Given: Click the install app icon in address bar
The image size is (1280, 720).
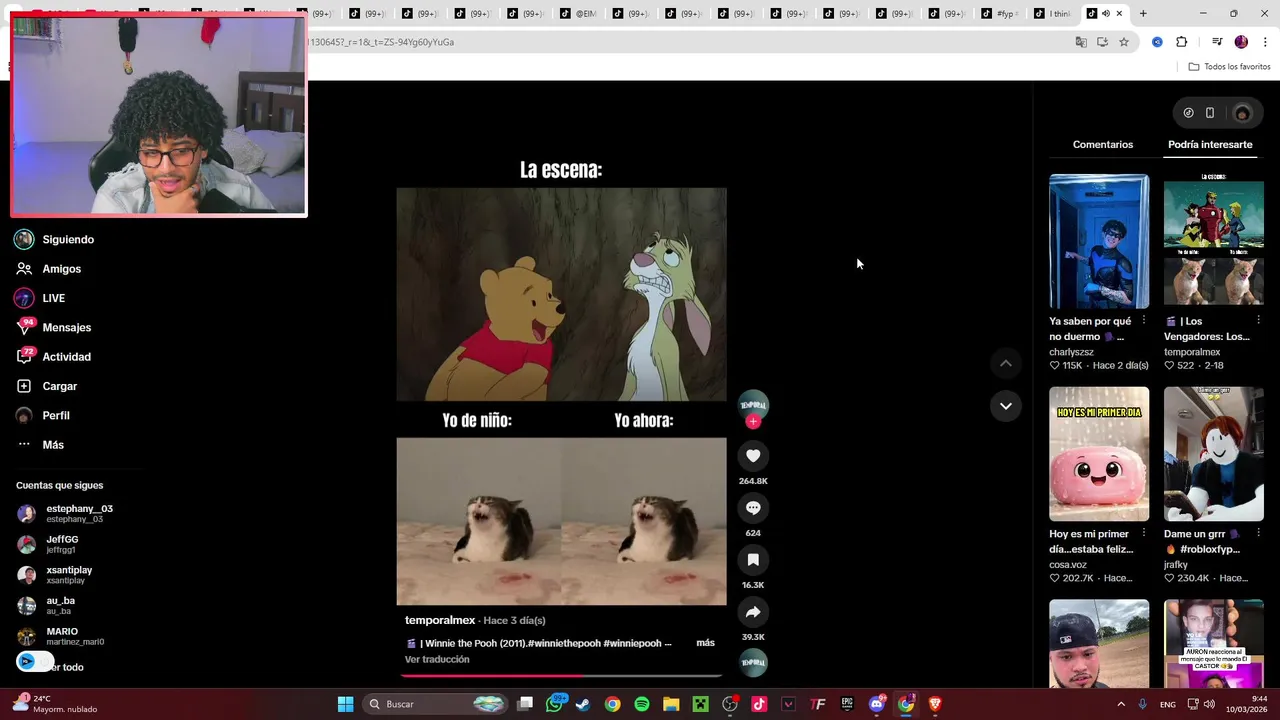Looking at the screenshot, I should click(1102, 42).
